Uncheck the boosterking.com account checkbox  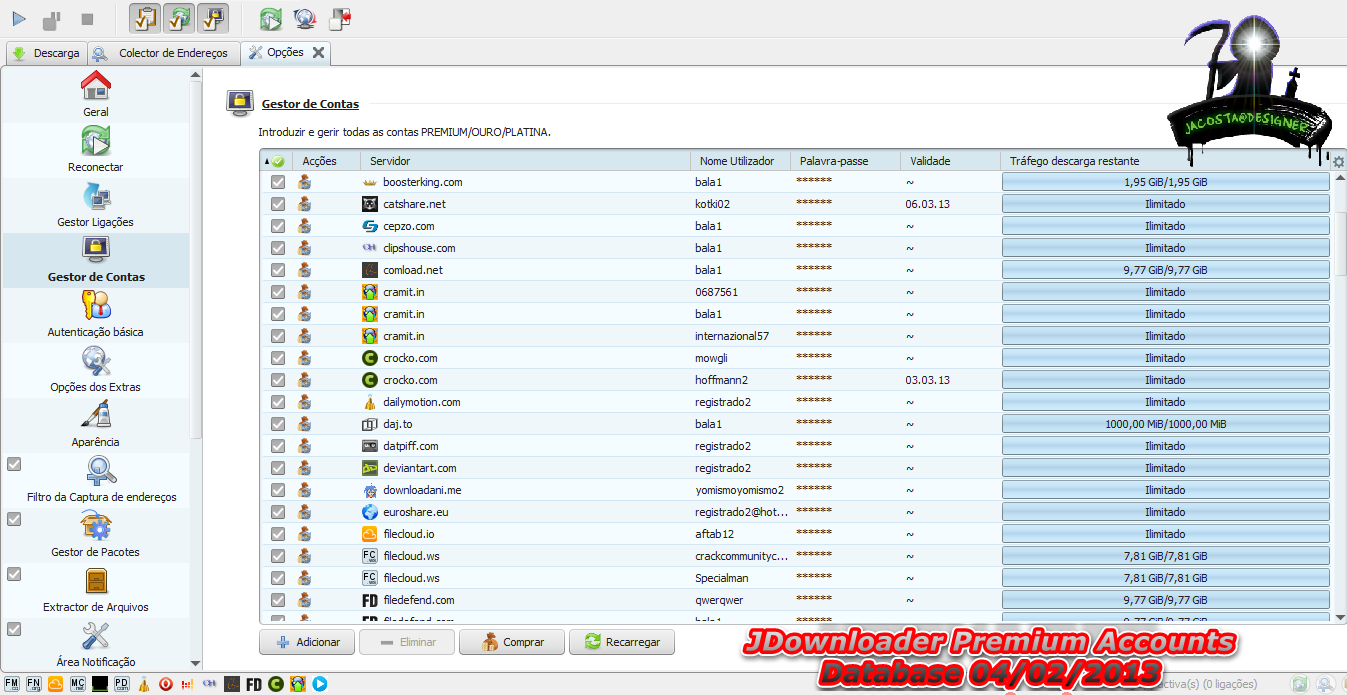278,182
